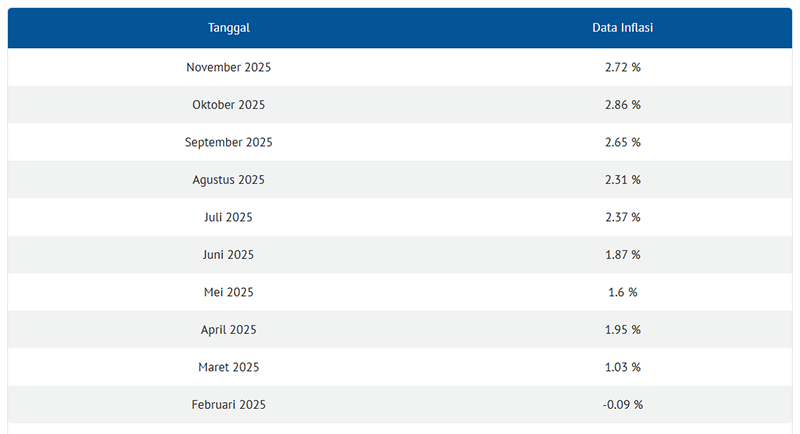The height and width of the screenshot is (434, 800).
Task: Click the 2.31 % inflation value
Action: pos(622,180)
